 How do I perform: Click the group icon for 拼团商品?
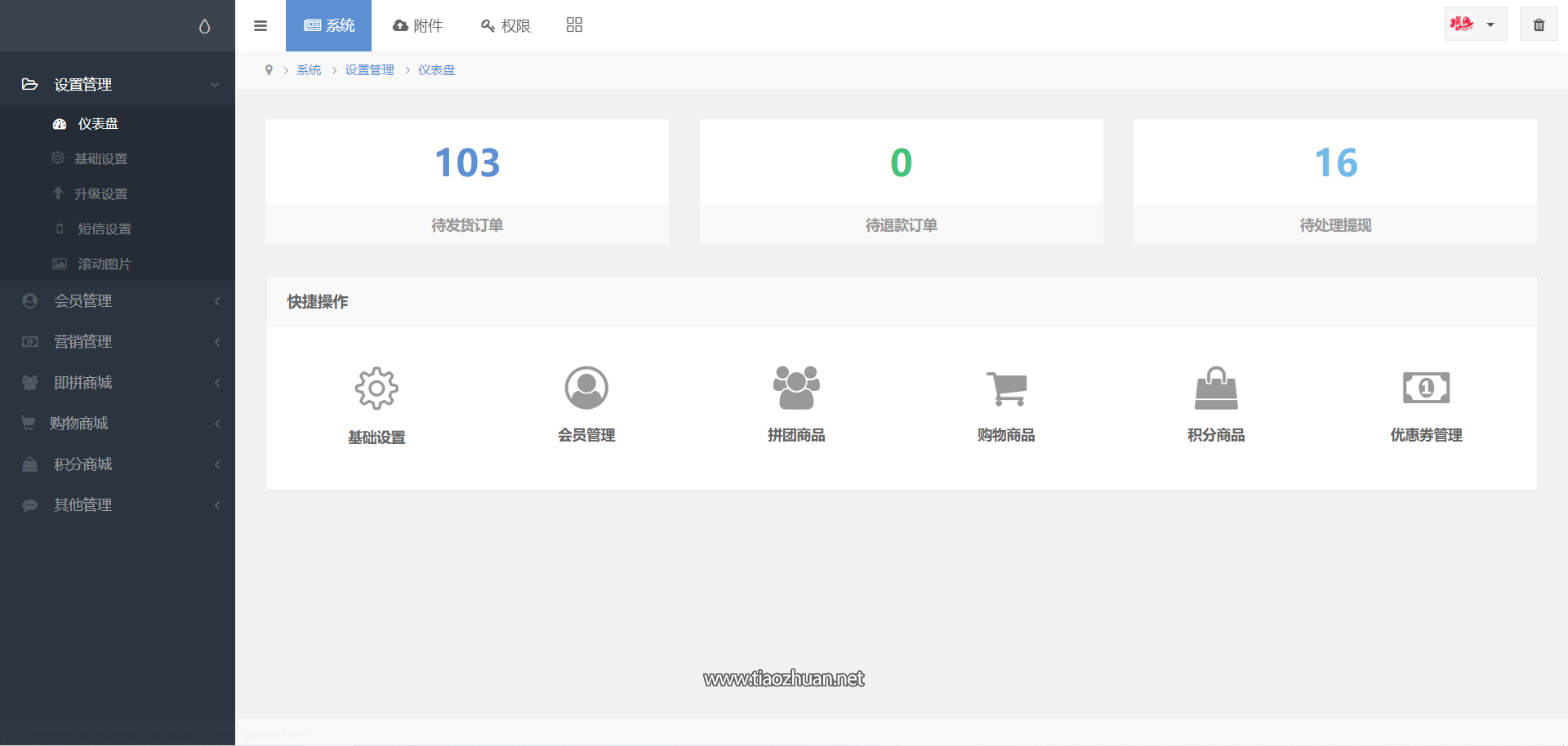(796, 388)
